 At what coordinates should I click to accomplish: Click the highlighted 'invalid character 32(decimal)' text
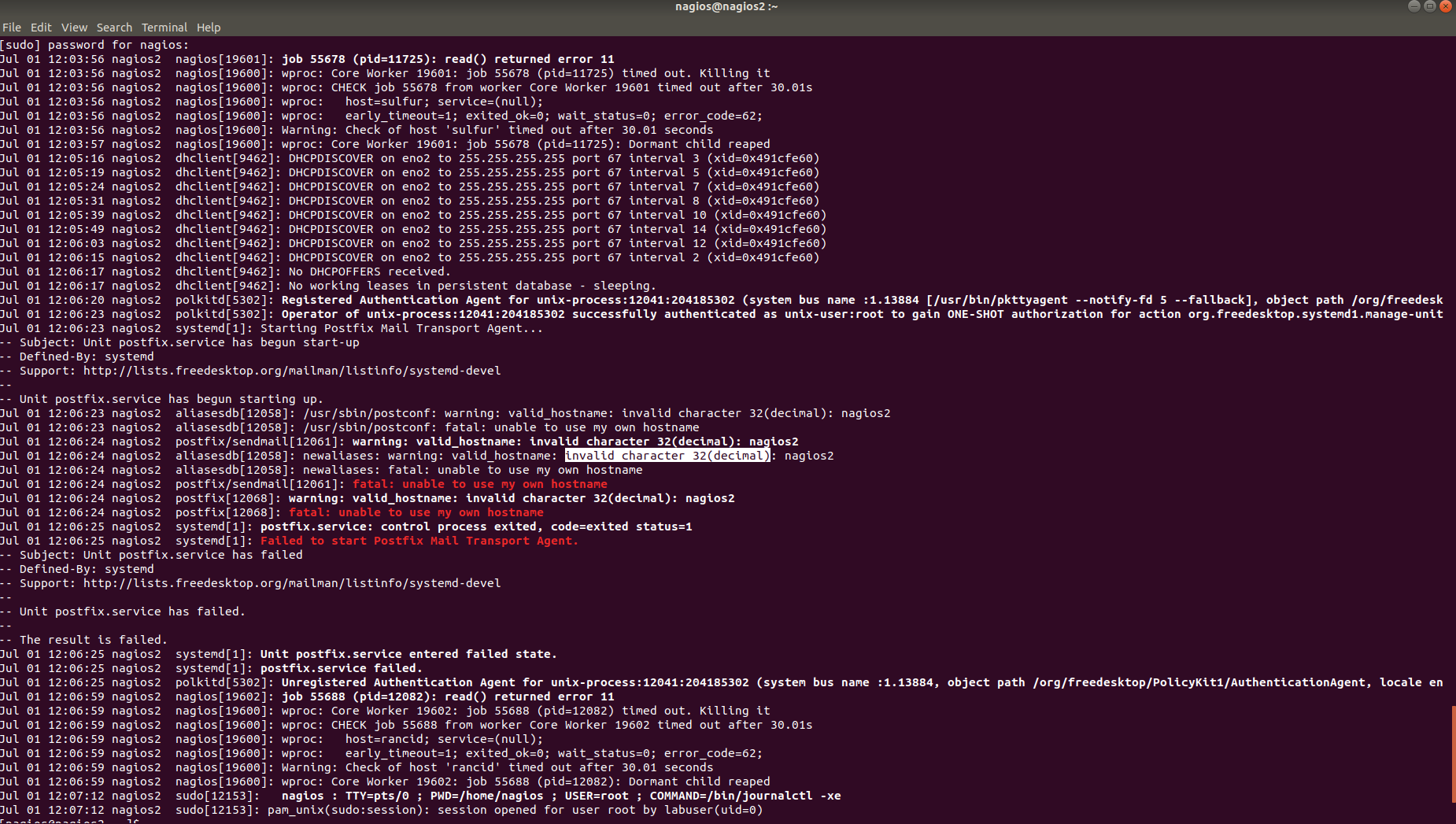(667, 456)
